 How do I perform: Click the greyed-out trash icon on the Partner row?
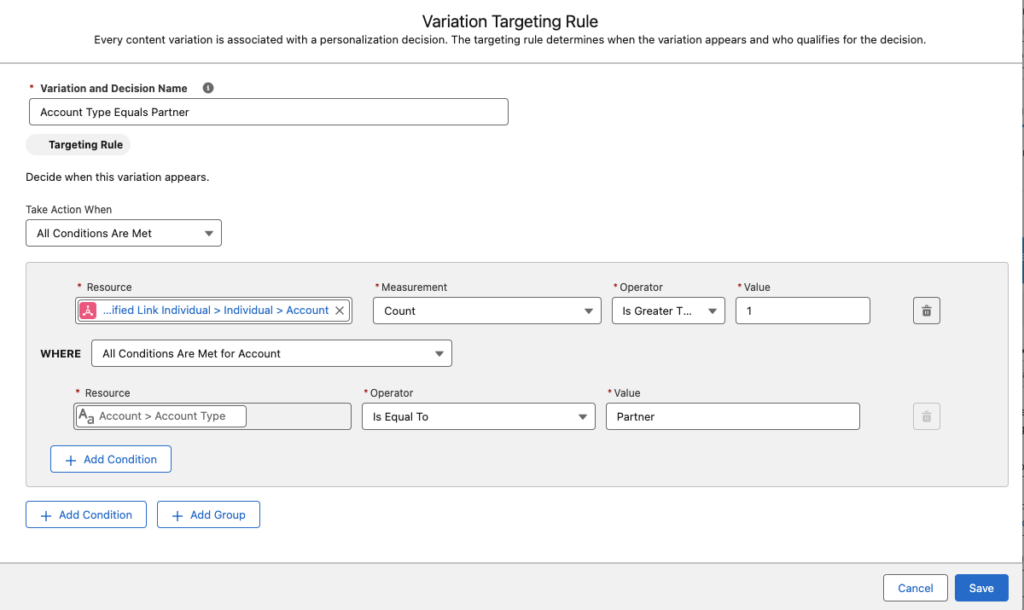pos(926,417)
